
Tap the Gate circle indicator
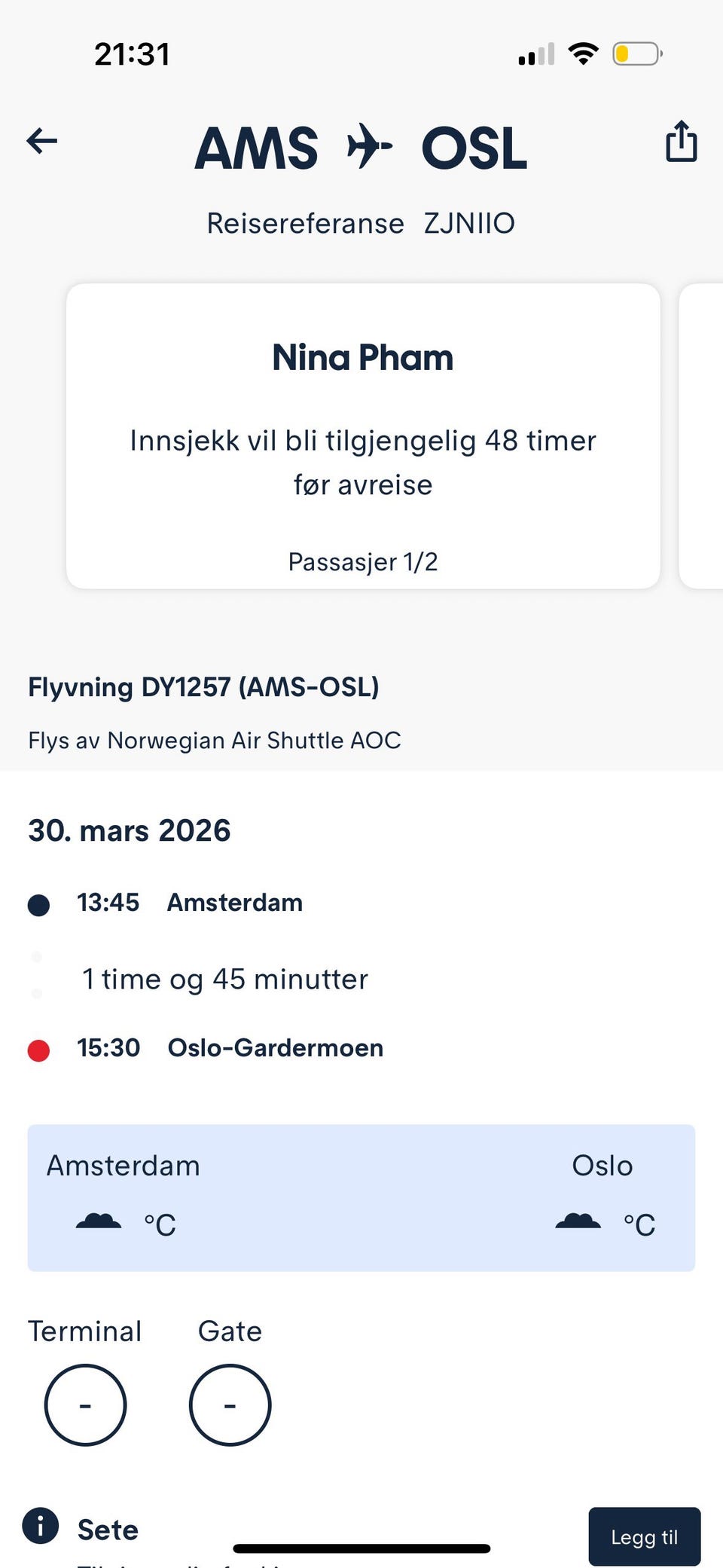[x=230, y=1404]
